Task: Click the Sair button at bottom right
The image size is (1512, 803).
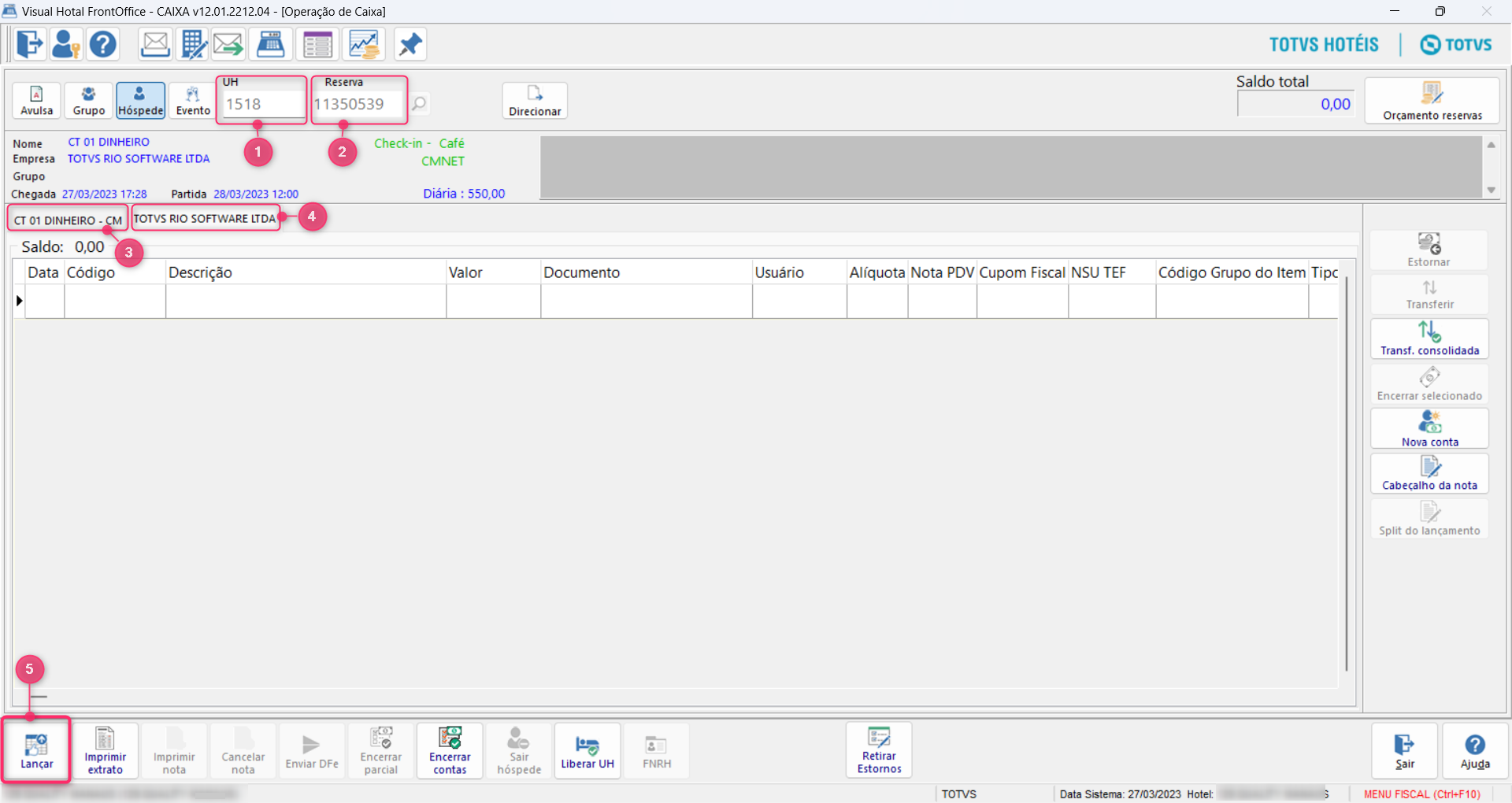Action: pos(1405,750)
